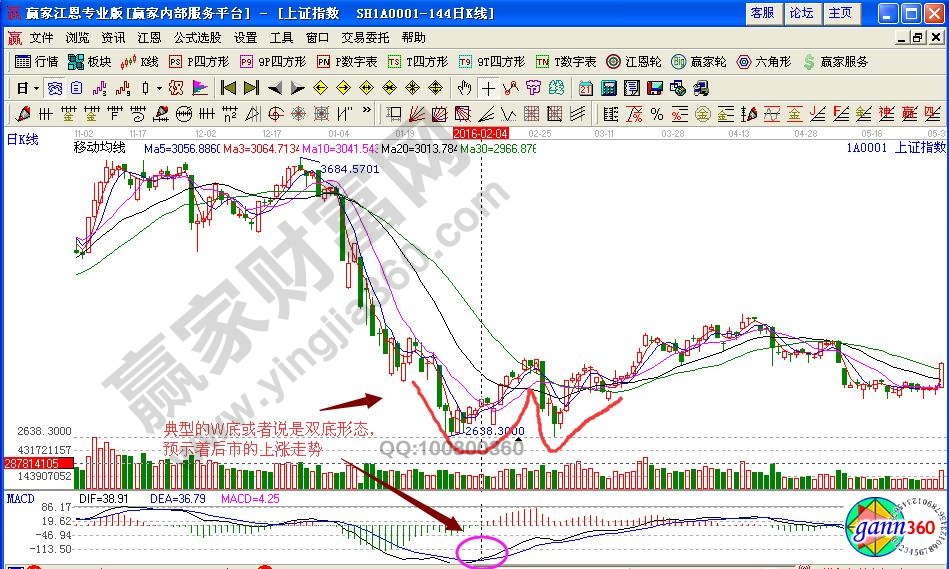Open the 设置 menu
This screenshot has height=569, width=949.
pyautogui.click(x=246, y=38)
